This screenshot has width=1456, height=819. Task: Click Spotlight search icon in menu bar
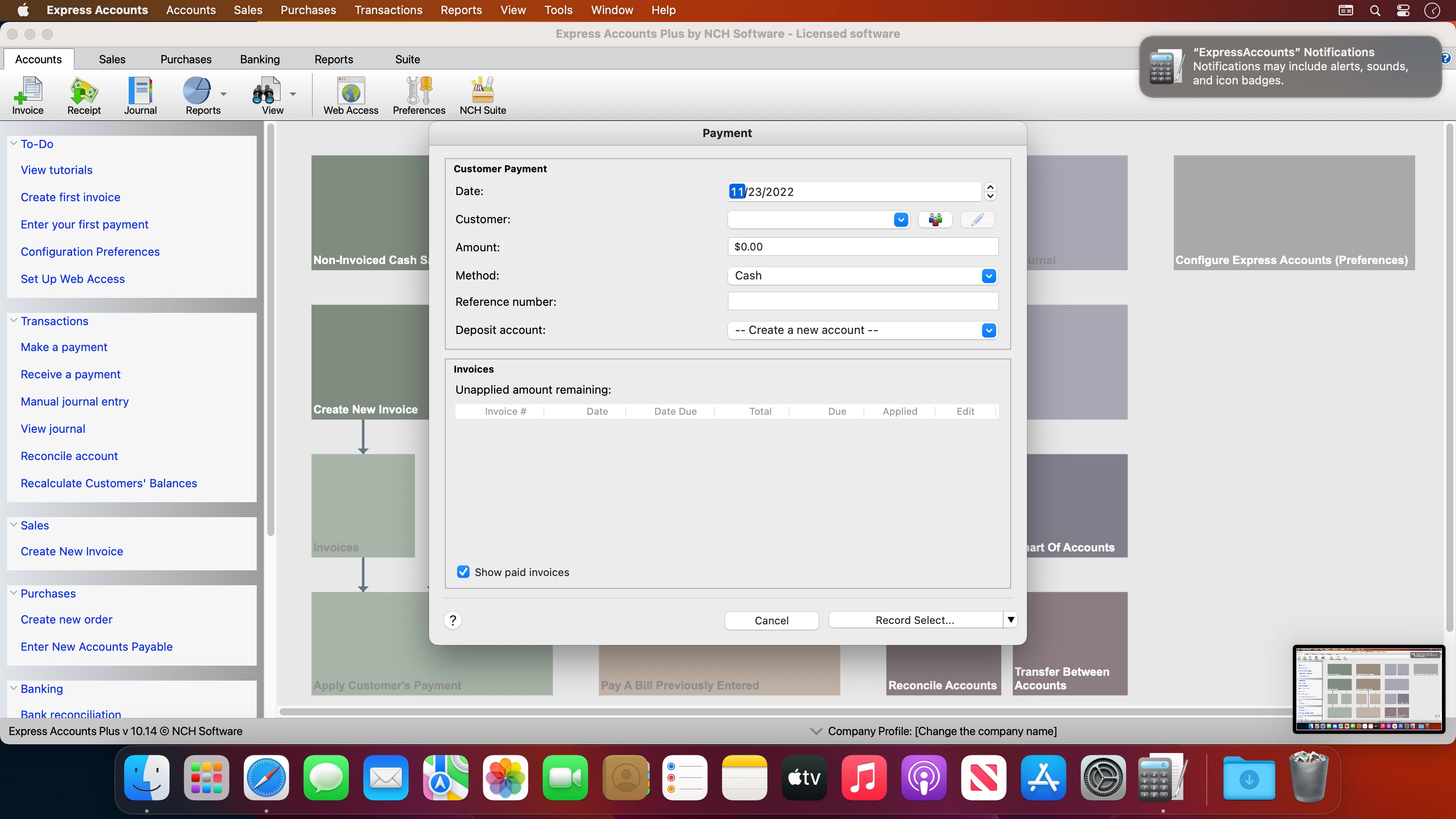point(1375,10)
